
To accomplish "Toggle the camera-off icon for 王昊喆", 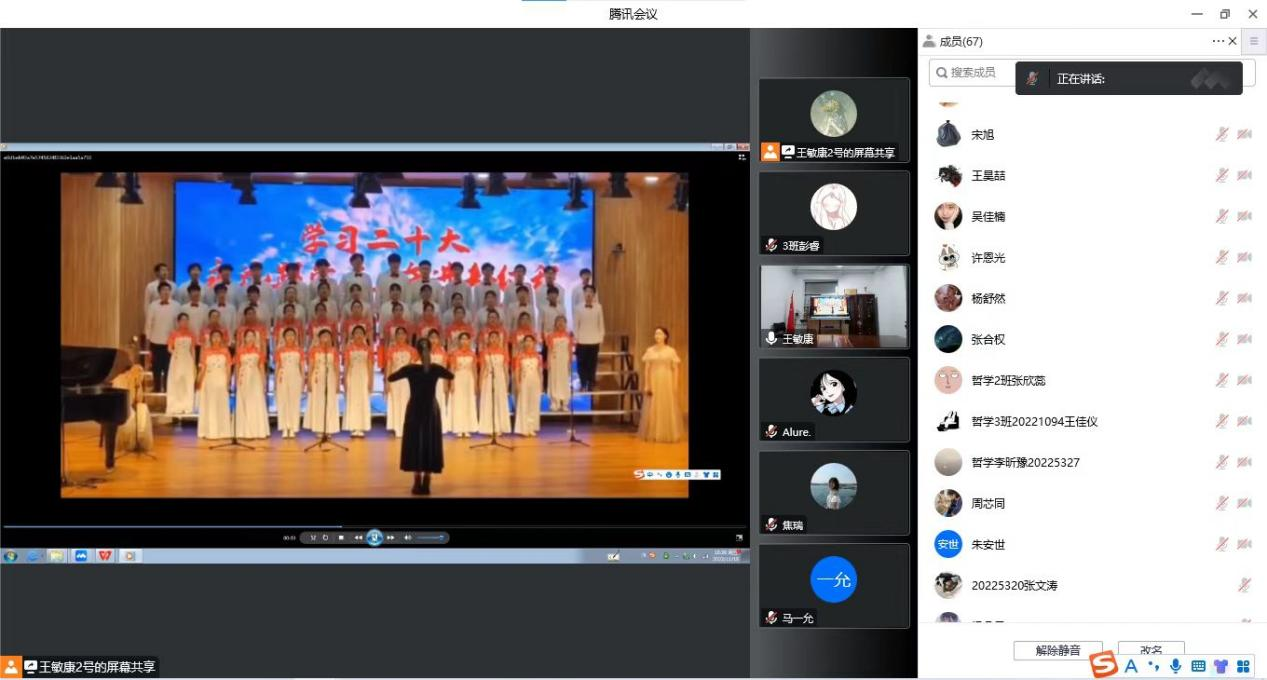I will [x=1244, y=175].
